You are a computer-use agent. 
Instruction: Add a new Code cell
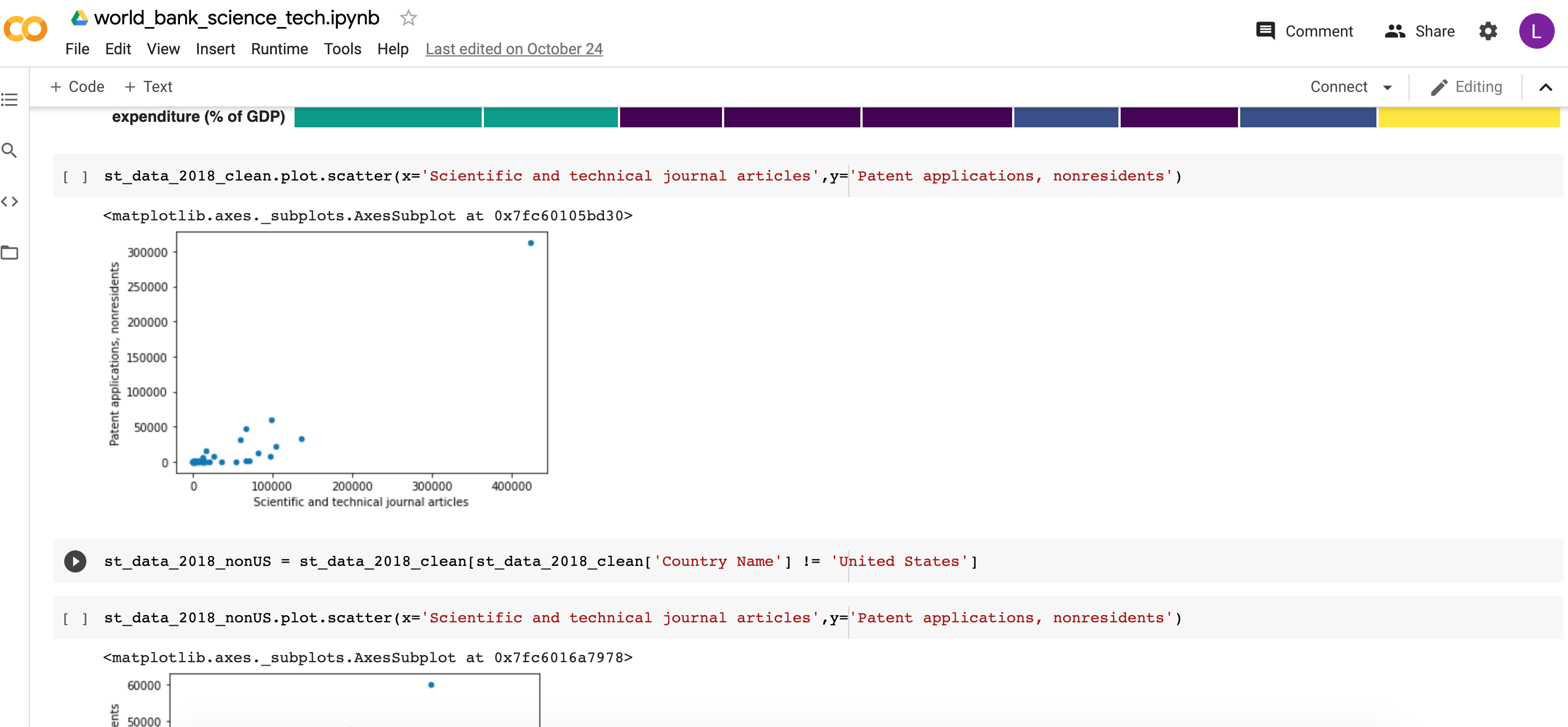[x=78, y=87]
